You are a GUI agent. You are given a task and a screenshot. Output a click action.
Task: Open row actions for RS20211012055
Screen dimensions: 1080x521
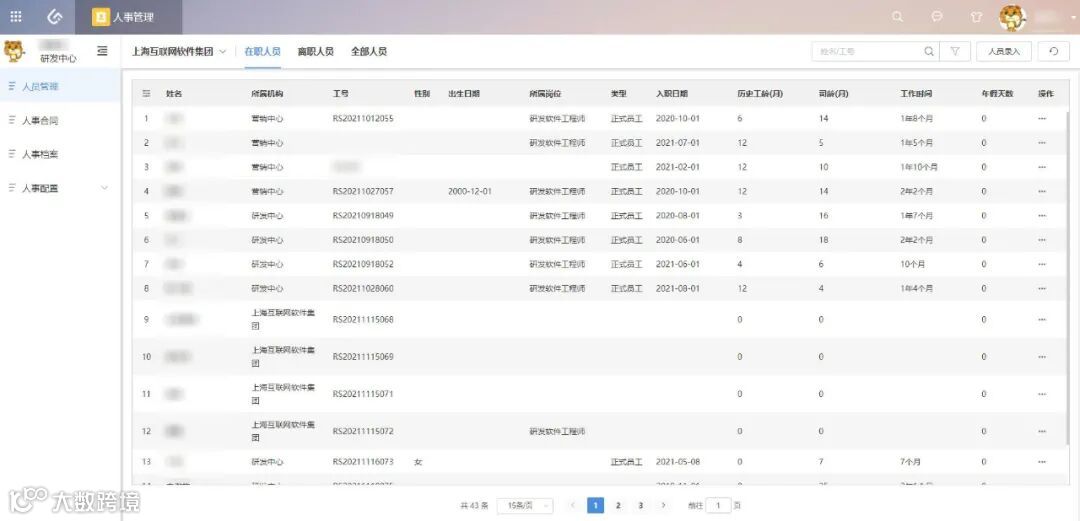pos(1042,119)
